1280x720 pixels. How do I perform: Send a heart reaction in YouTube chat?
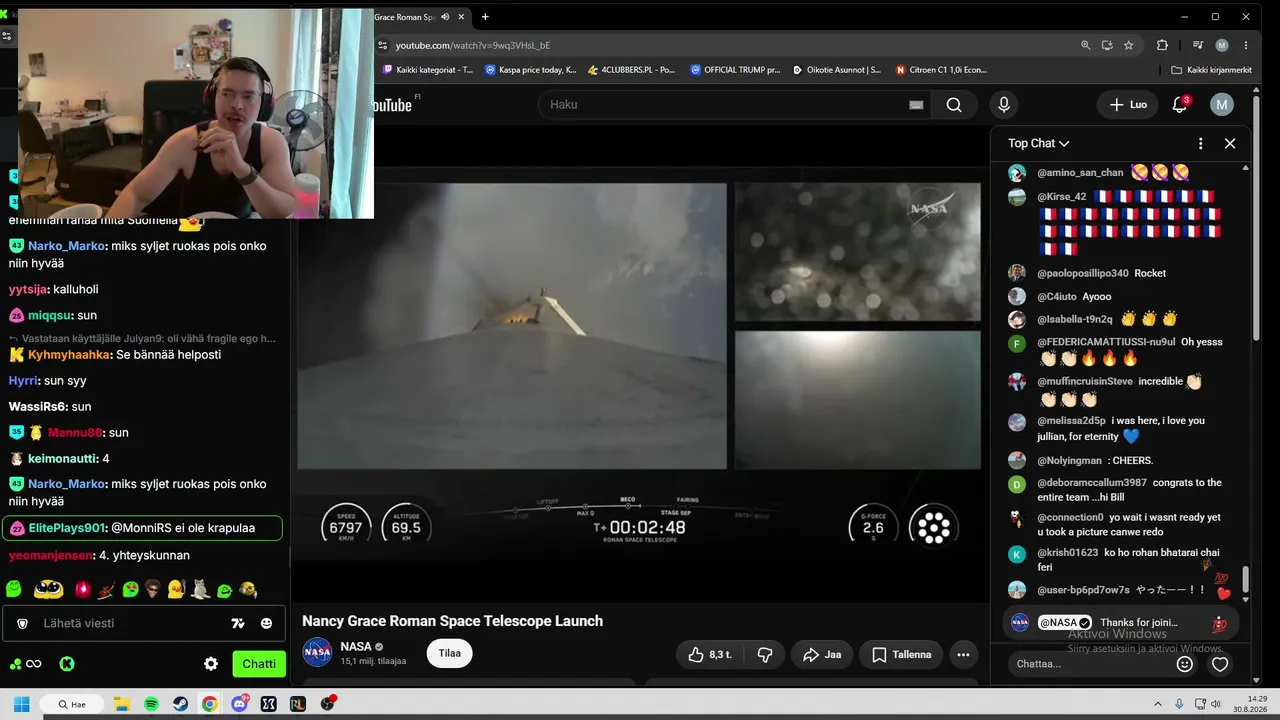pos(1220,664)
